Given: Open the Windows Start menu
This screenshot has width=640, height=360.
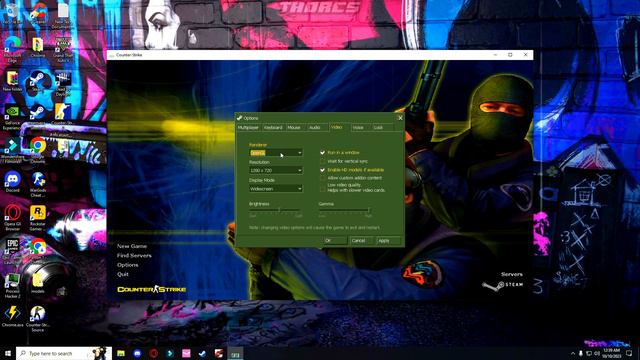Looking at the screenshot, I should point(8,353).
